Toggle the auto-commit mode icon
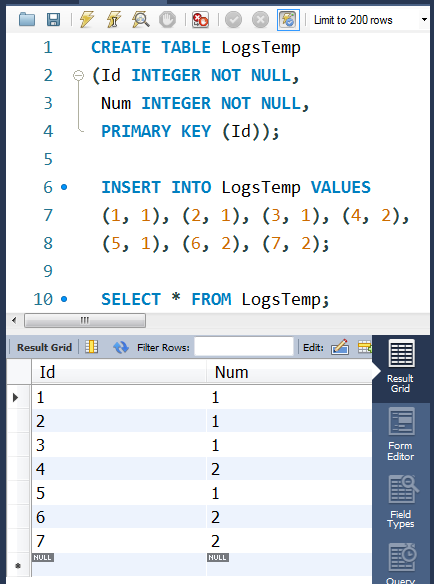The image size is (434, 584). [x=288, y=20]
